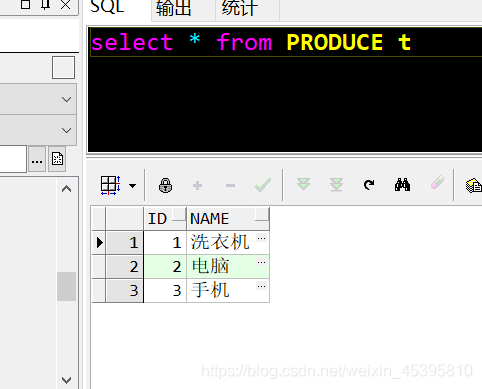Open cell editor button for 洗衣机
Viewport: 482px width, 389px height.
pos(261,238)
